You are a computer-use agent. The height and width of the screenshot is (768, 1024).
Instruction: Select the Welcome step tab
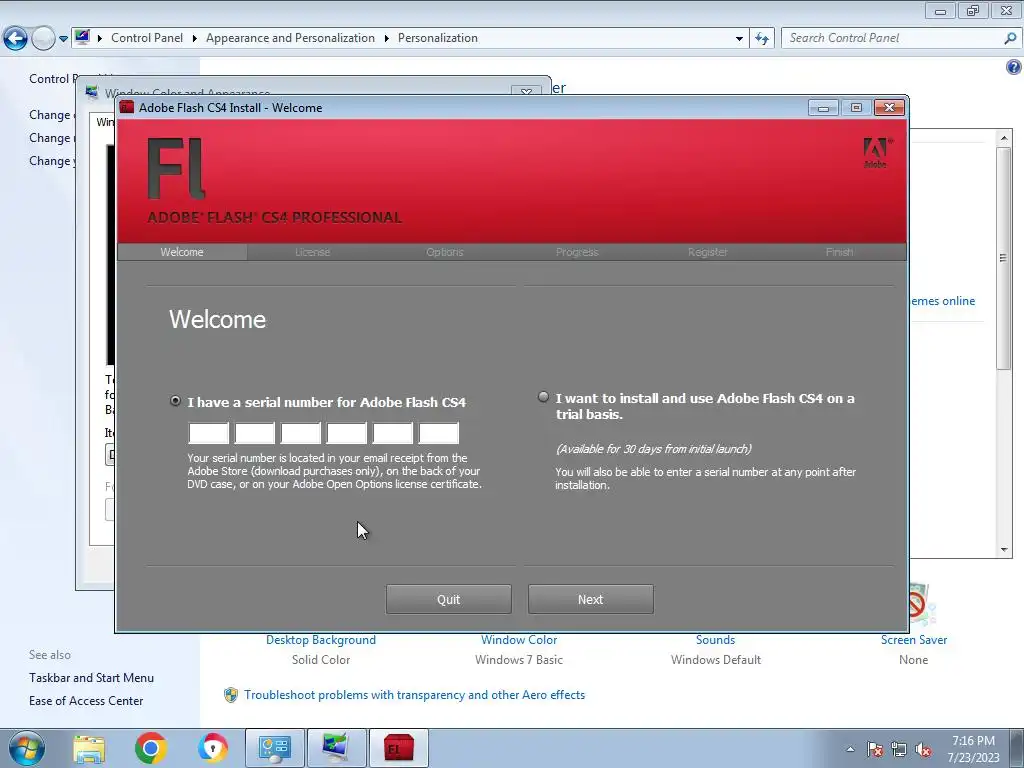(x=182, y=252)
